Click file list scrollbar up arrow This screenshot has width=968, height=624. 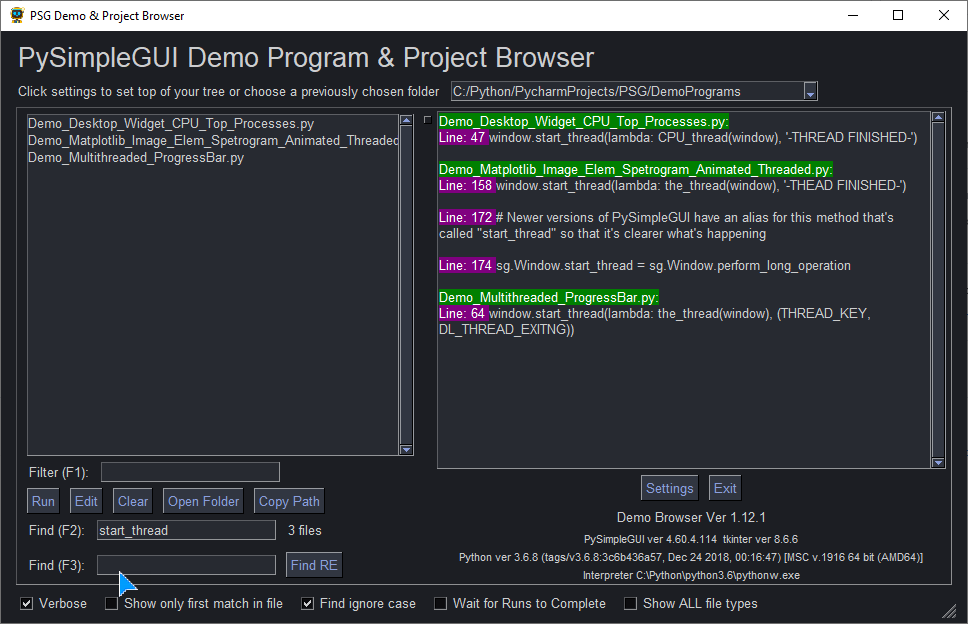406,120
